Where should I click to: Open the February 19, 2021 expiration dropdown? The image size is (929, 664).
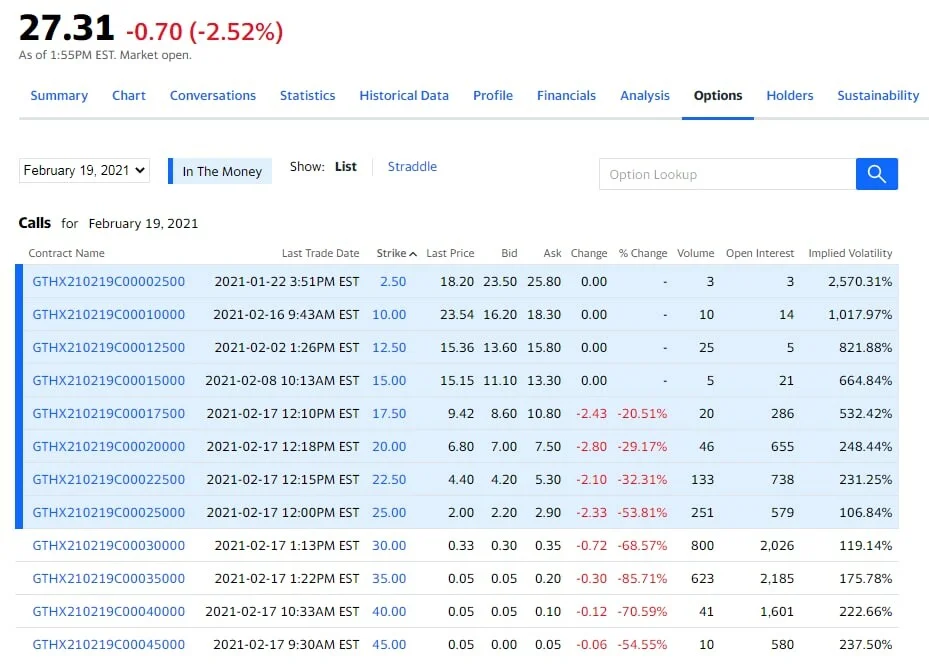click(84, 171)
